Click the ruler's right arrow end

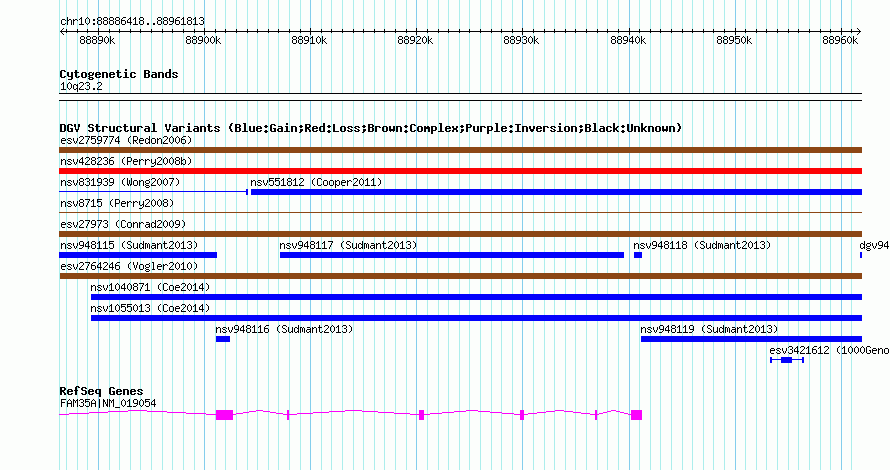point(858,31)
